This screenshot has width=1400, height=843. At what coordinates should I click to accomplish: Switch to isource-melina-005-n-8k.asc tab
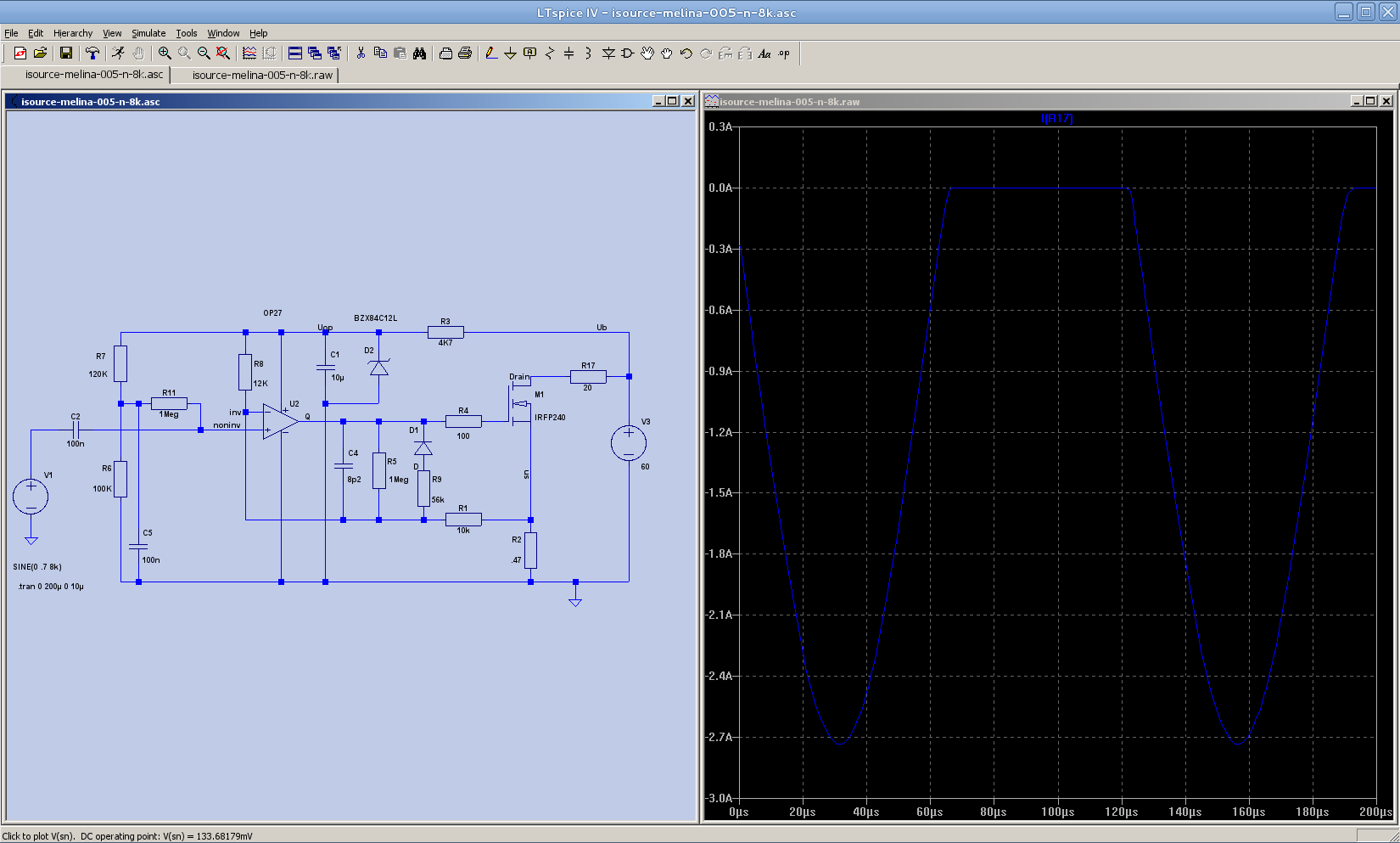click(93, 75)
